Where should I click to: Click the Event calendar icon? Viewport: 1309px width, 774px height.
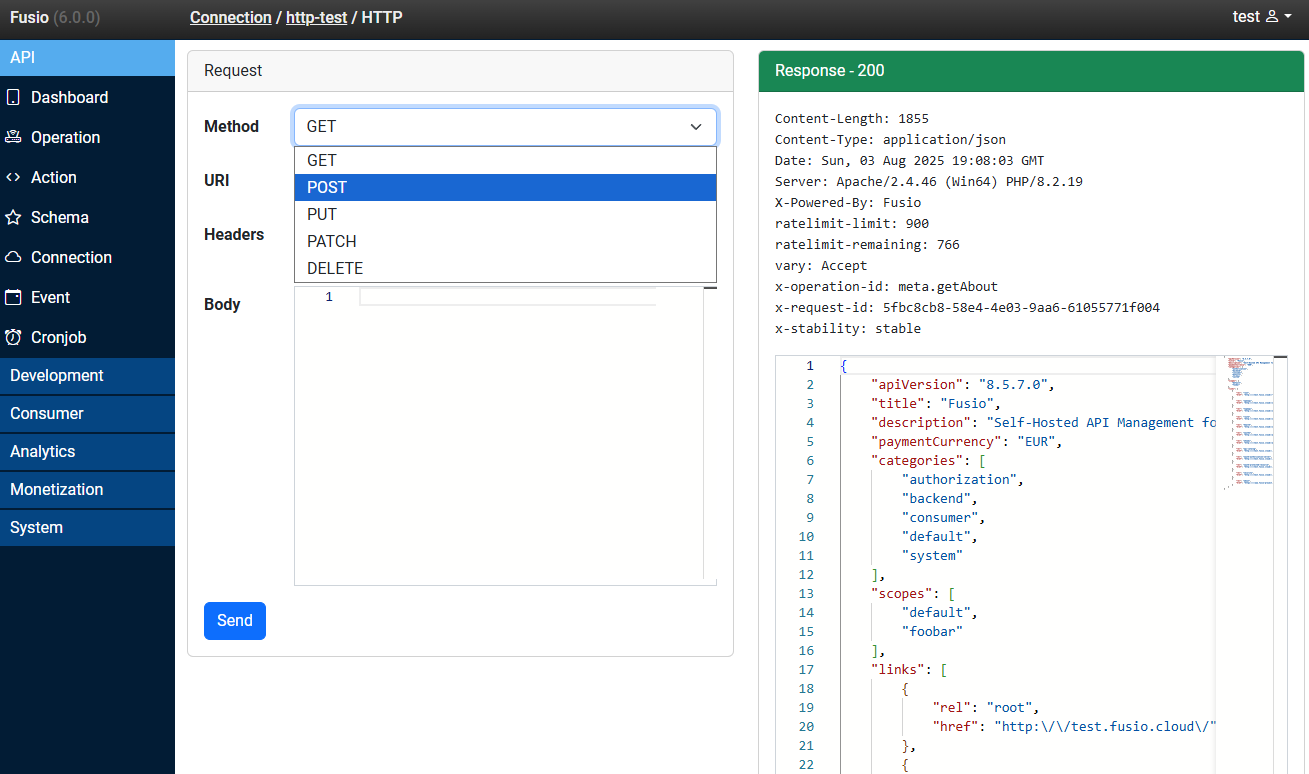pyautogui.click(x=13, y=297)
